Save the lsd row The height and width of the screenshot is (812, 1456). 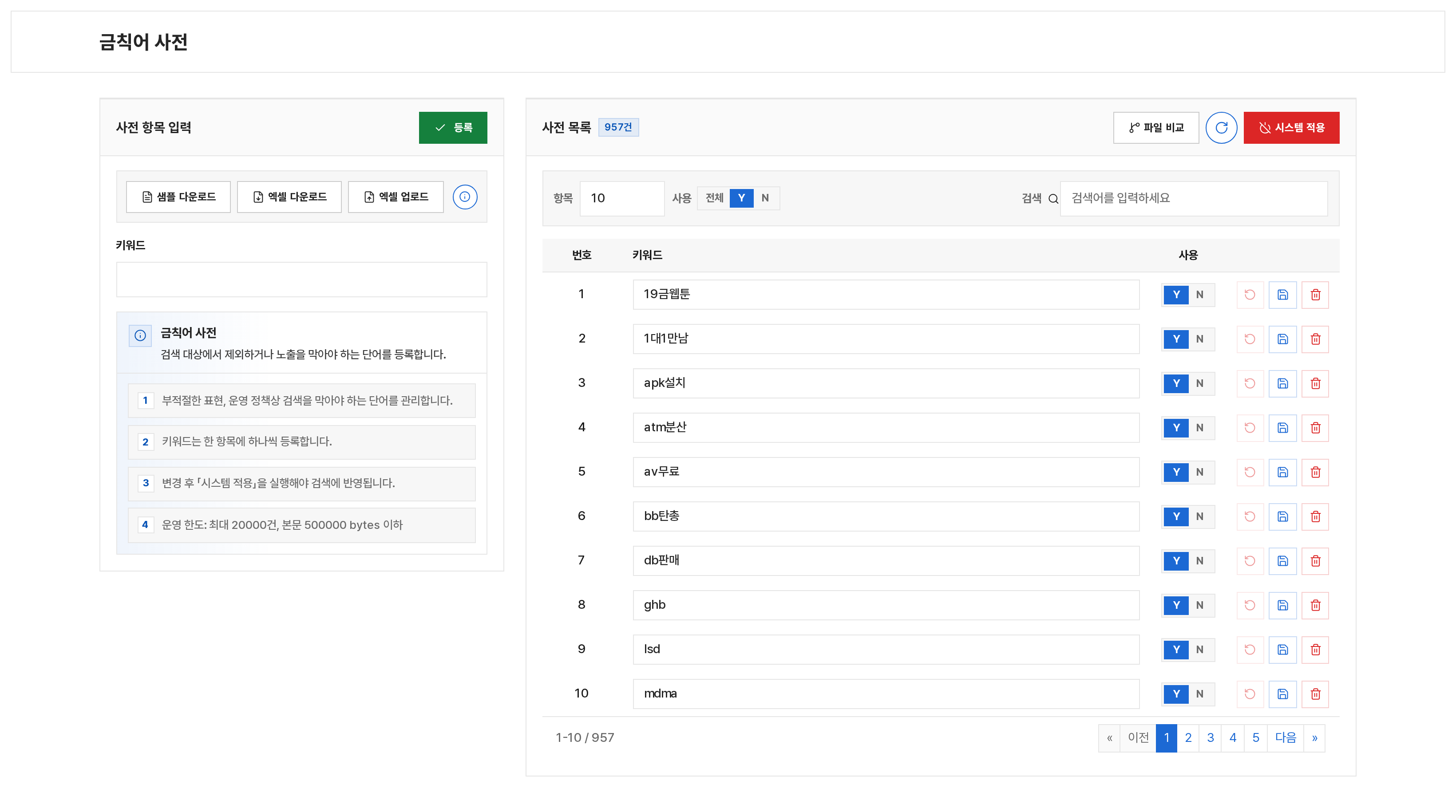[1282, 649]
